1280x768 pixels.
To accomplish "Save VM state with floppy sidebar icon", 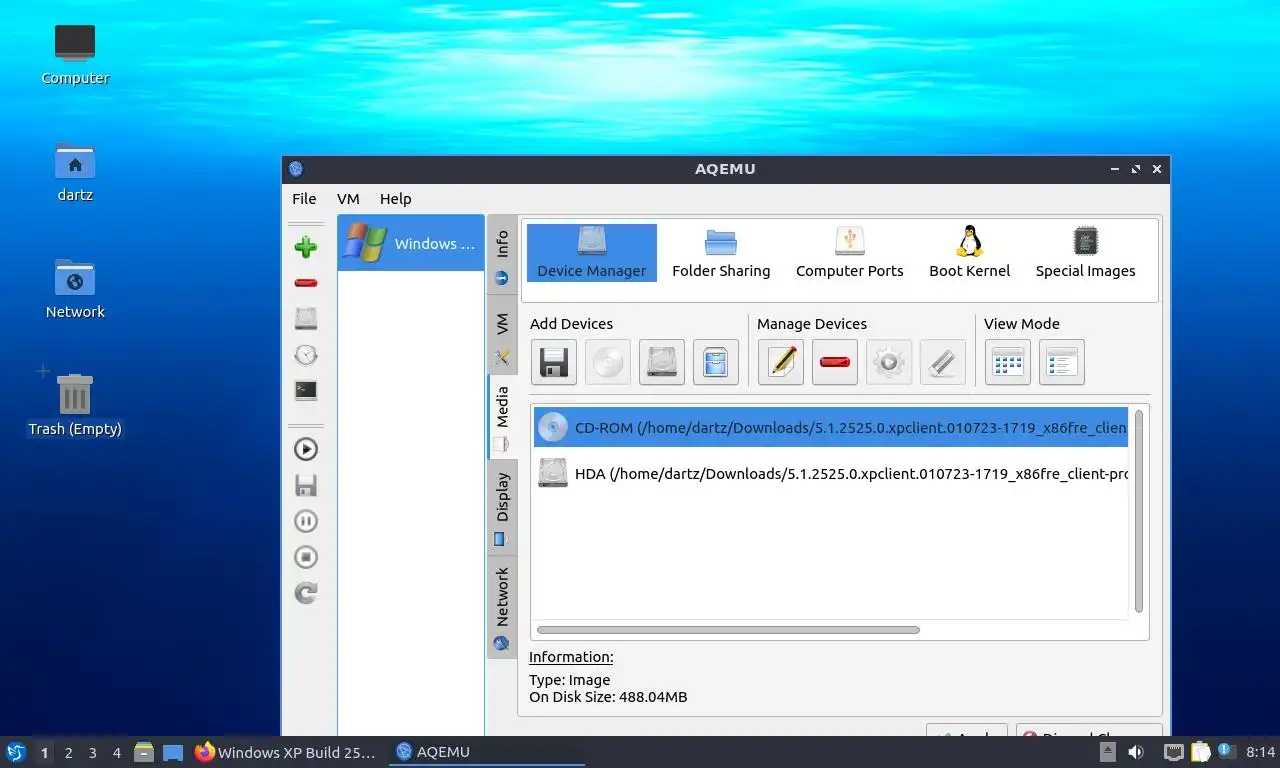I will 306,485.
